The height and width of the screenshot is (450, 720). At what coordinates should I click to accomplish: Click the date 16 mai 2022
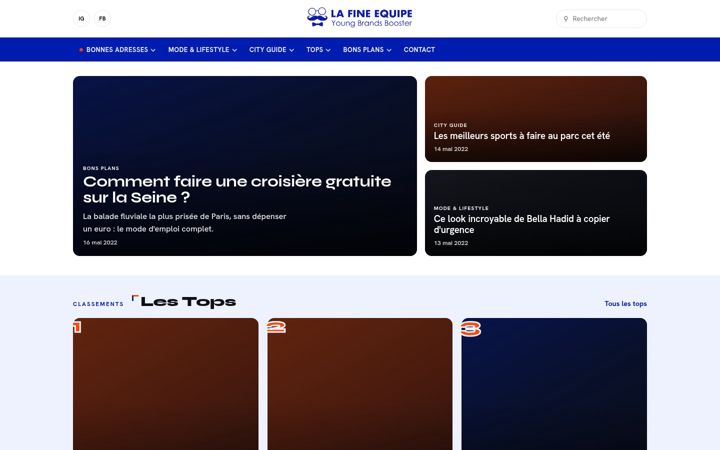tap(100, 242)
